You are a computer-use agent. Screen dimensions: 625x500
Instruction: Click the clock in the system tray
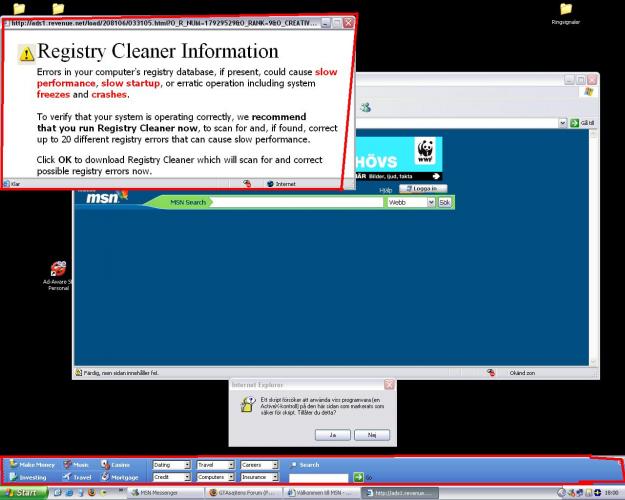(611, 493)
